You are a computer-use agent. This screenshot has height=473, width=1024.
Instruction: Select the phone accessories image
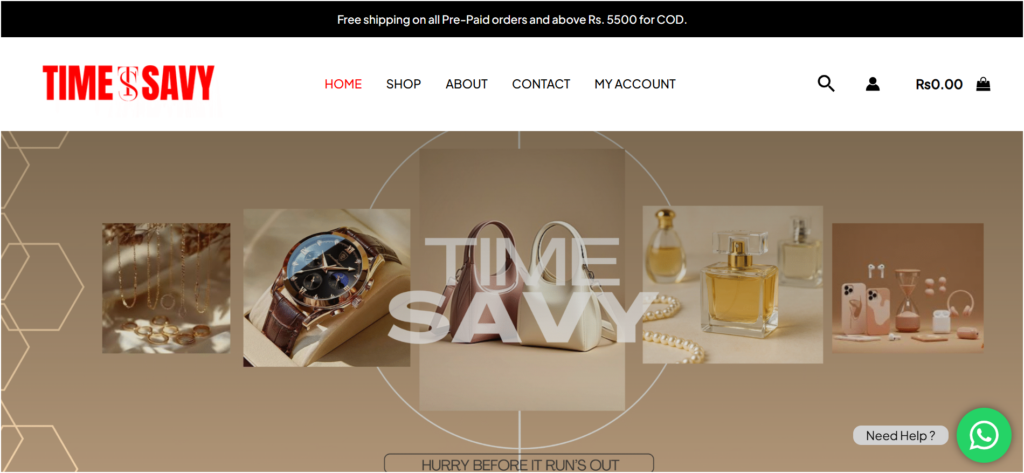pyautogui.click(x=908, y=287)
